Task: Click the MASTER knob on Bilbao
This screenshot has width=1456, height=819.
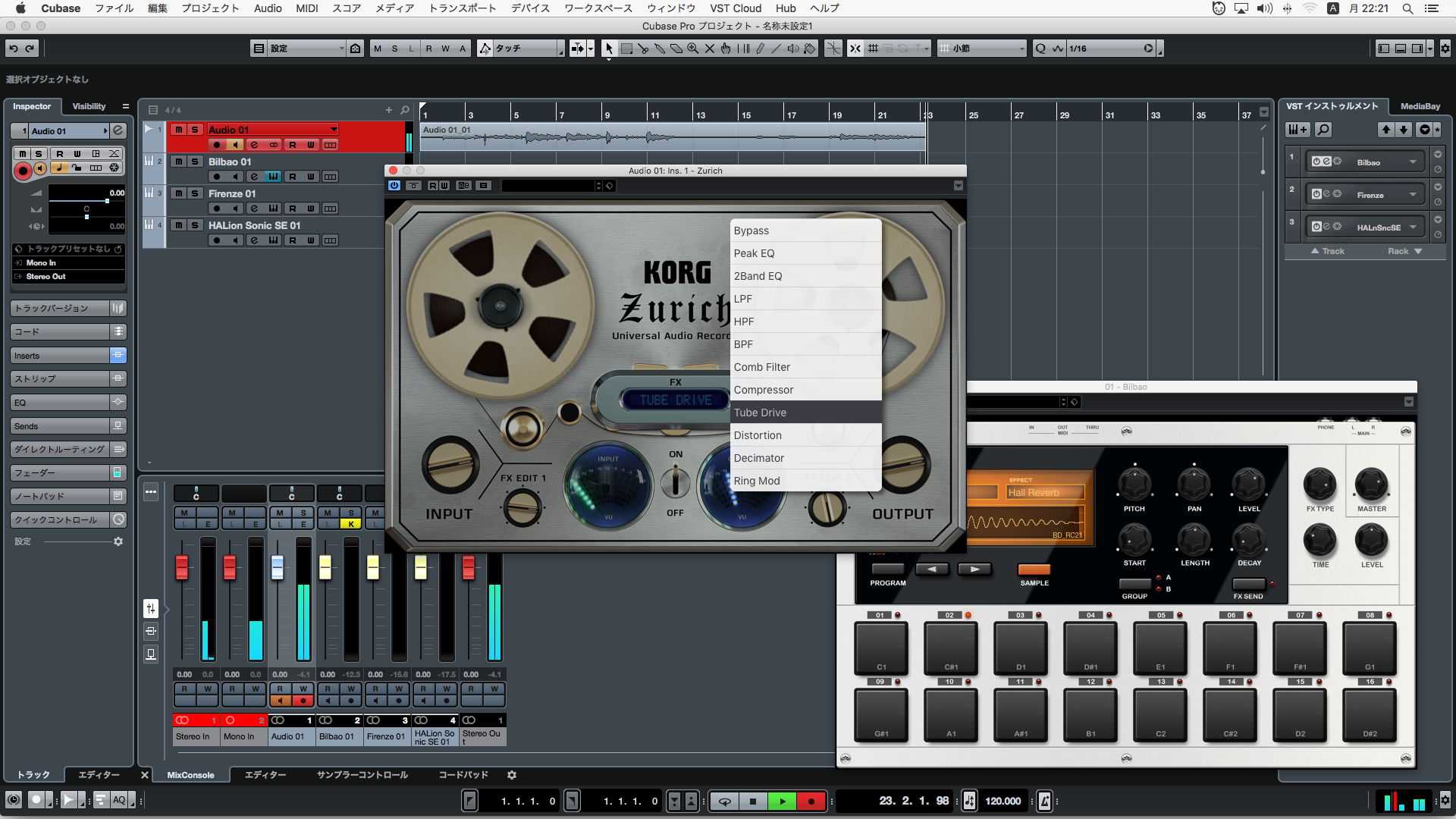Action: tap(1371, 485)
